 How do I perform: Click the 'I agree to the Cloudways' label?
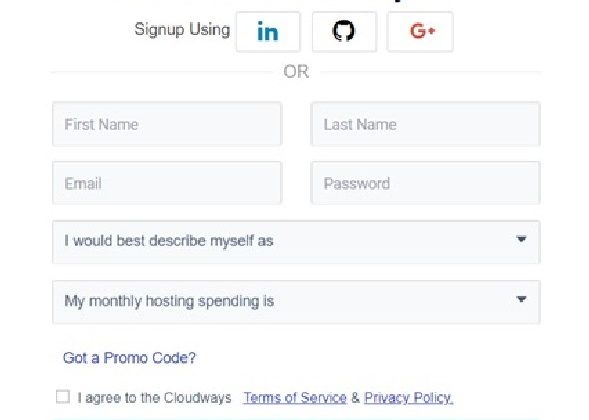point(154,397)
